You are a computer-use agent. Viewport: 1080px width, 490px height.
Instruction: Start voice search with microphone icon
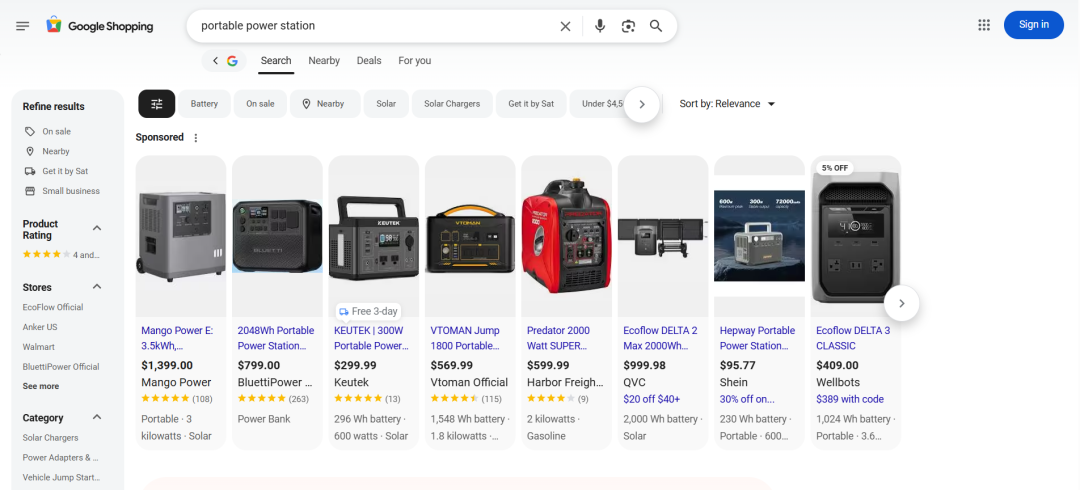pos(599,26)
